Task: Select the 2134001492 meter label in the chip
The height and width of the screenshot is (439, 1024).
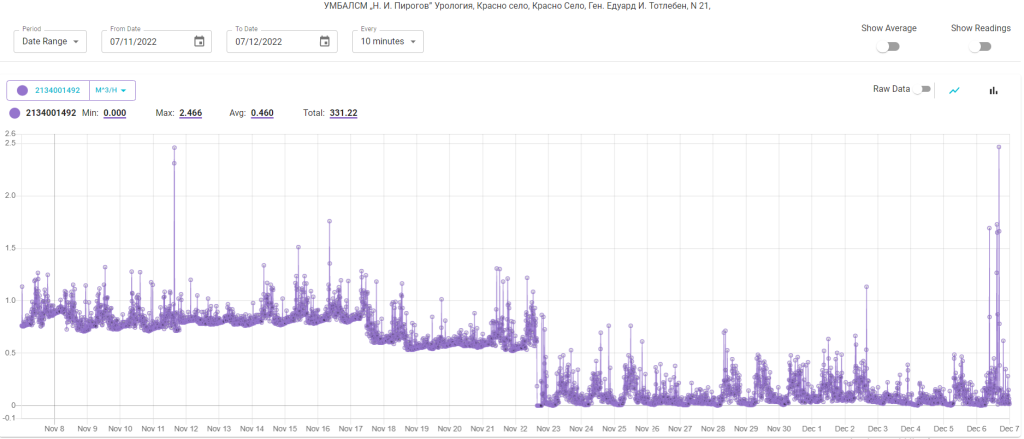Action: [x=57, y=91]
